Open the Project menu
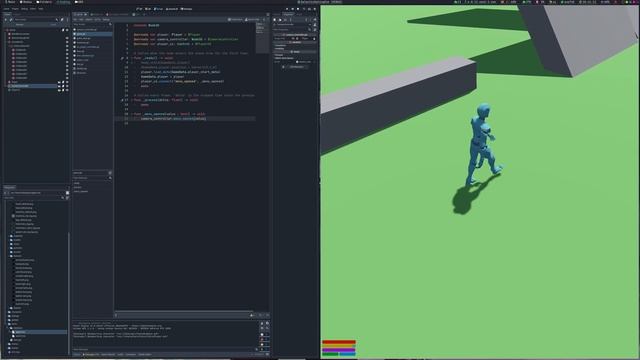 (15, 9)
